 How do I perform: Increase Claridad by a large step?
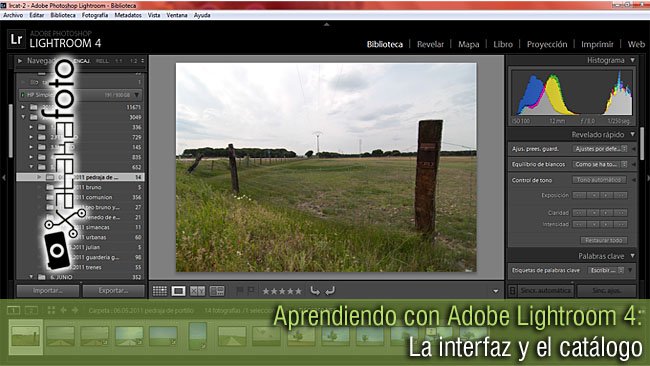[x=621, y=213]
